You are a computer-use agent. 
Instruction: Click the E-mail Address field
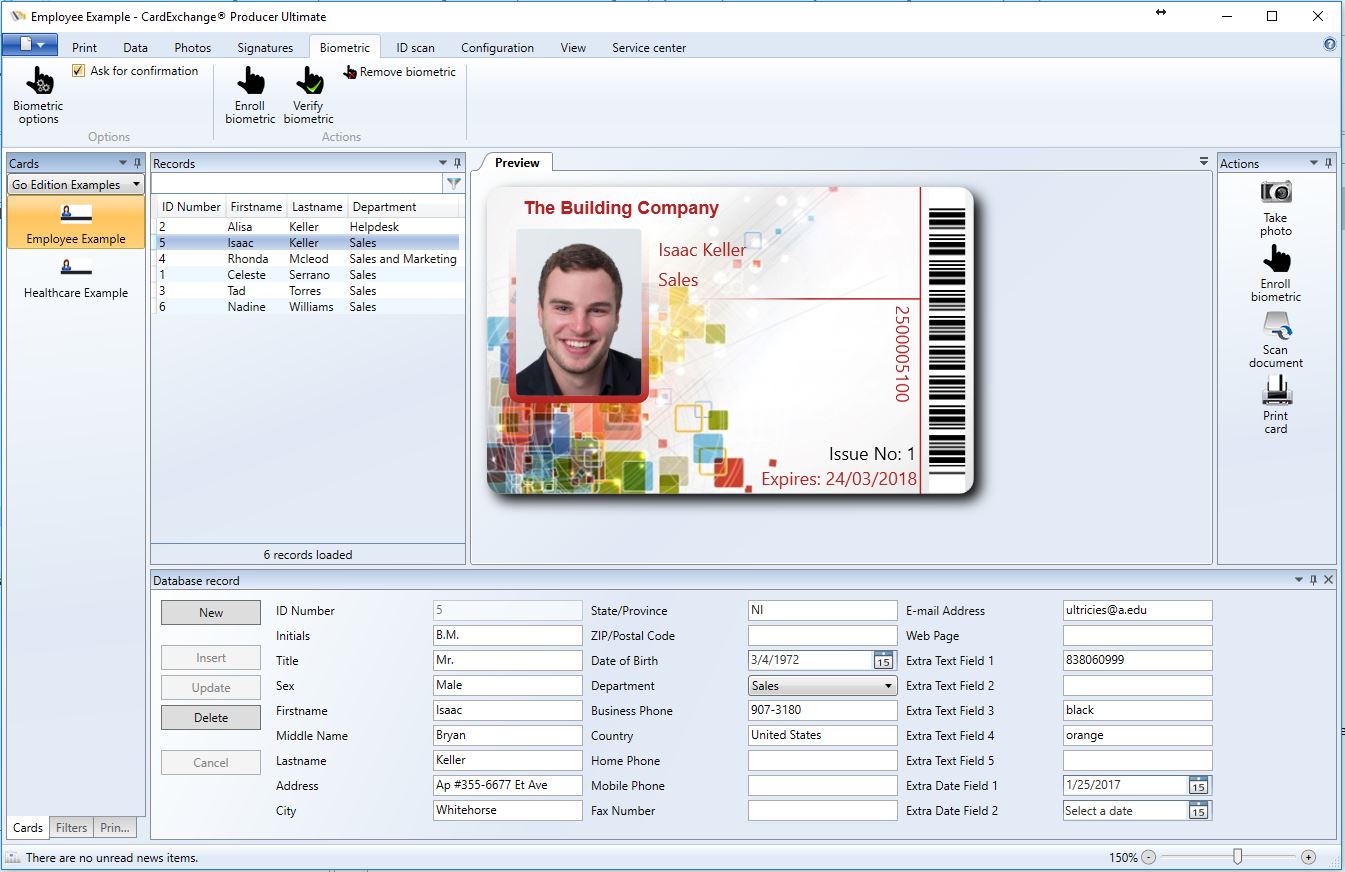(x=1137, y=610)
